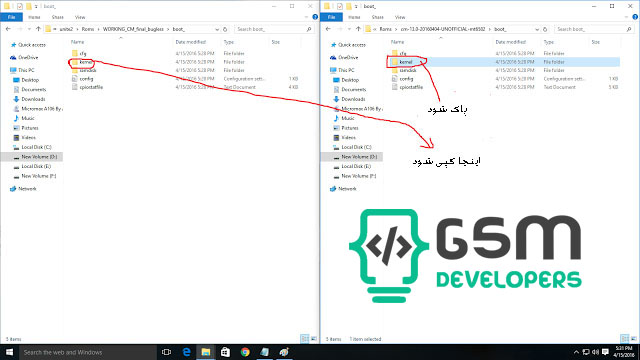Open the File tab in left Explorer window

coord(11,17)
